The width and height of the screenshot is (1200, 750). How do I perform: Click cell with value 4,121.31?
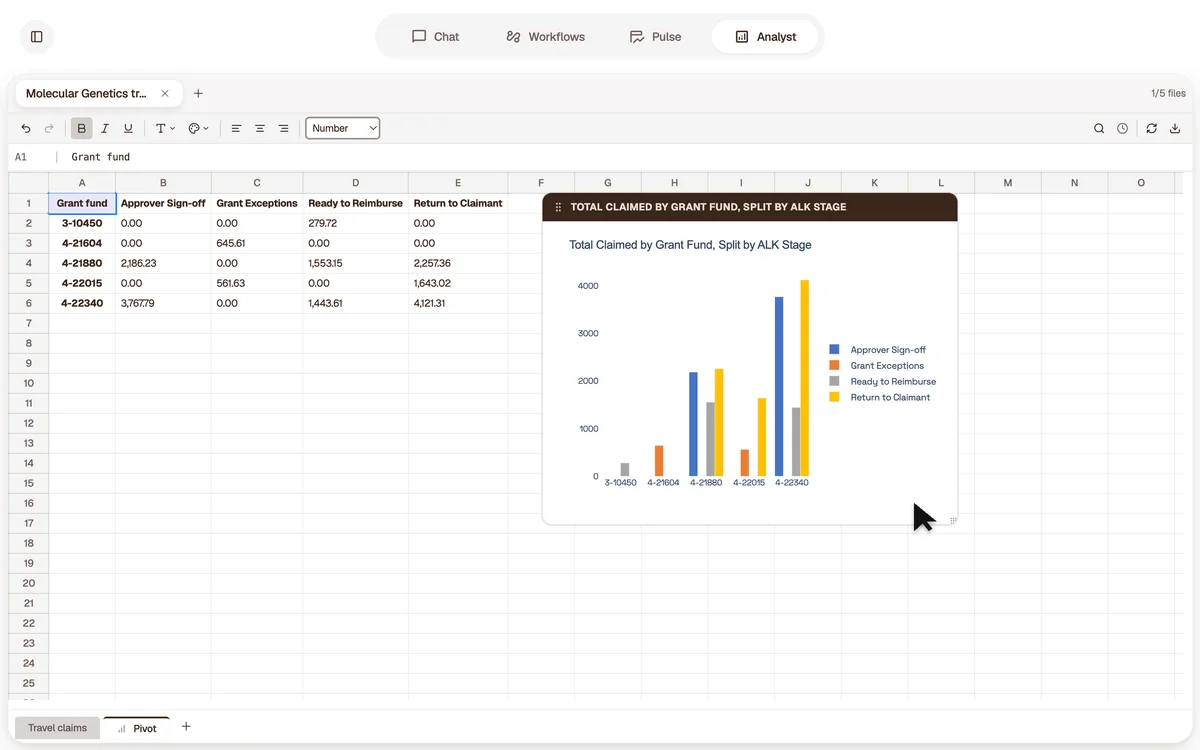(x=458, y=303)
